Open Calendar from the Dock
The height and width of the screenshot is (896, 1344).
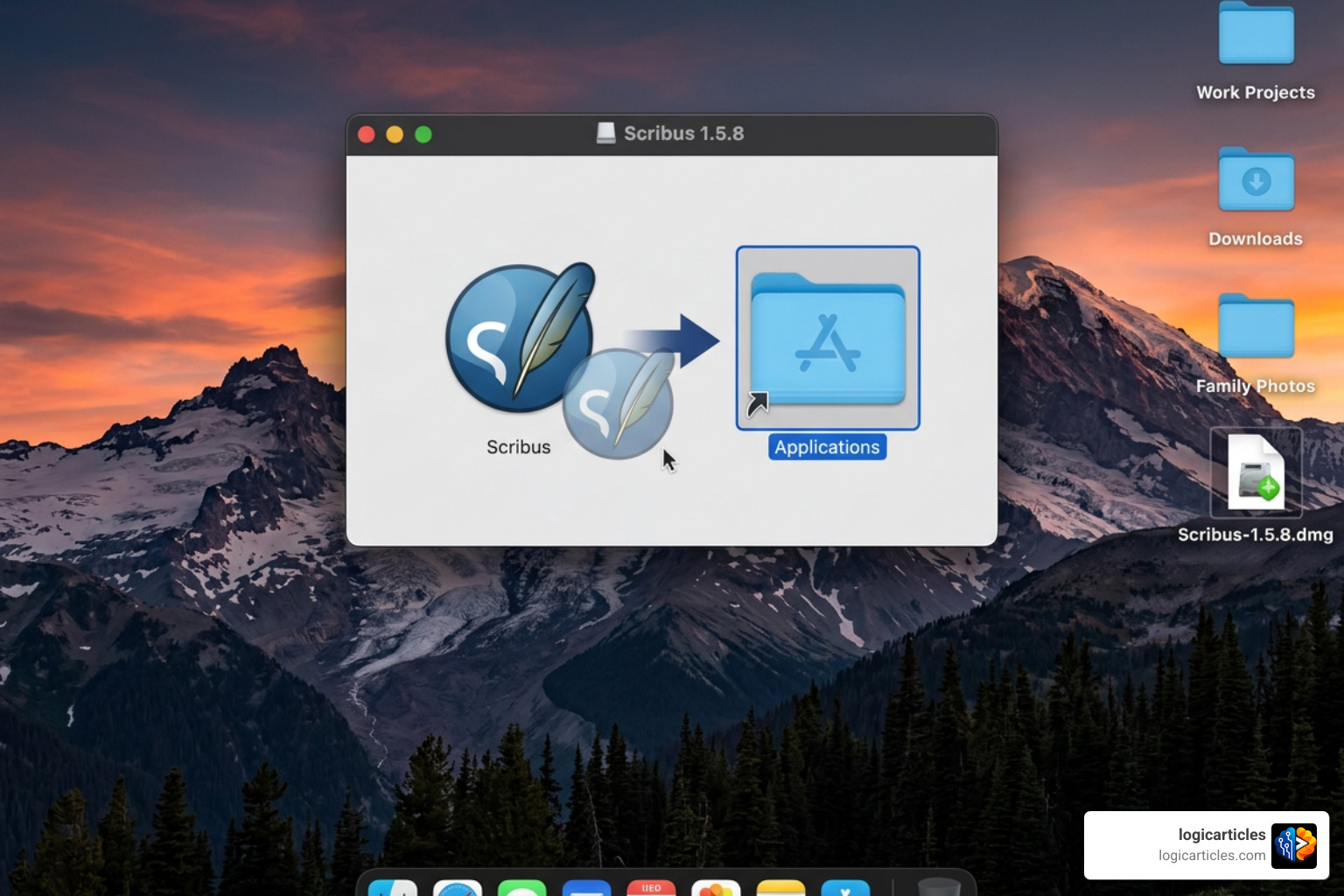tap(652, 887)
